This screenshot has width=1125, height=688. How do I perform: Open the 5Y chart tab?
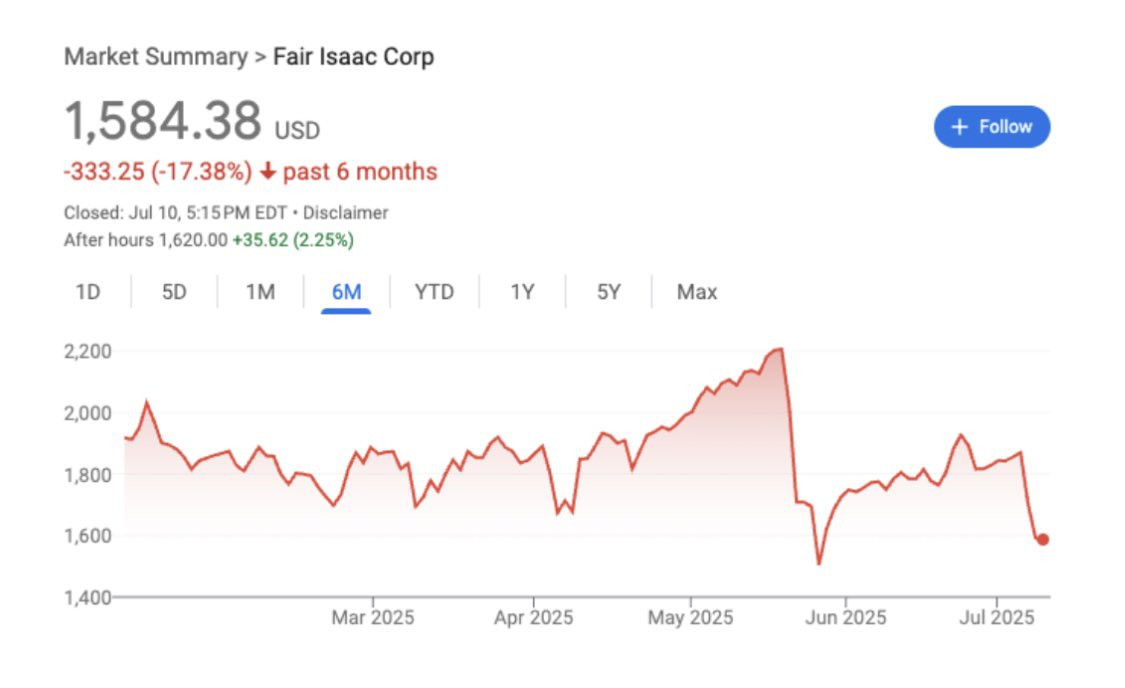click(608, 292)
